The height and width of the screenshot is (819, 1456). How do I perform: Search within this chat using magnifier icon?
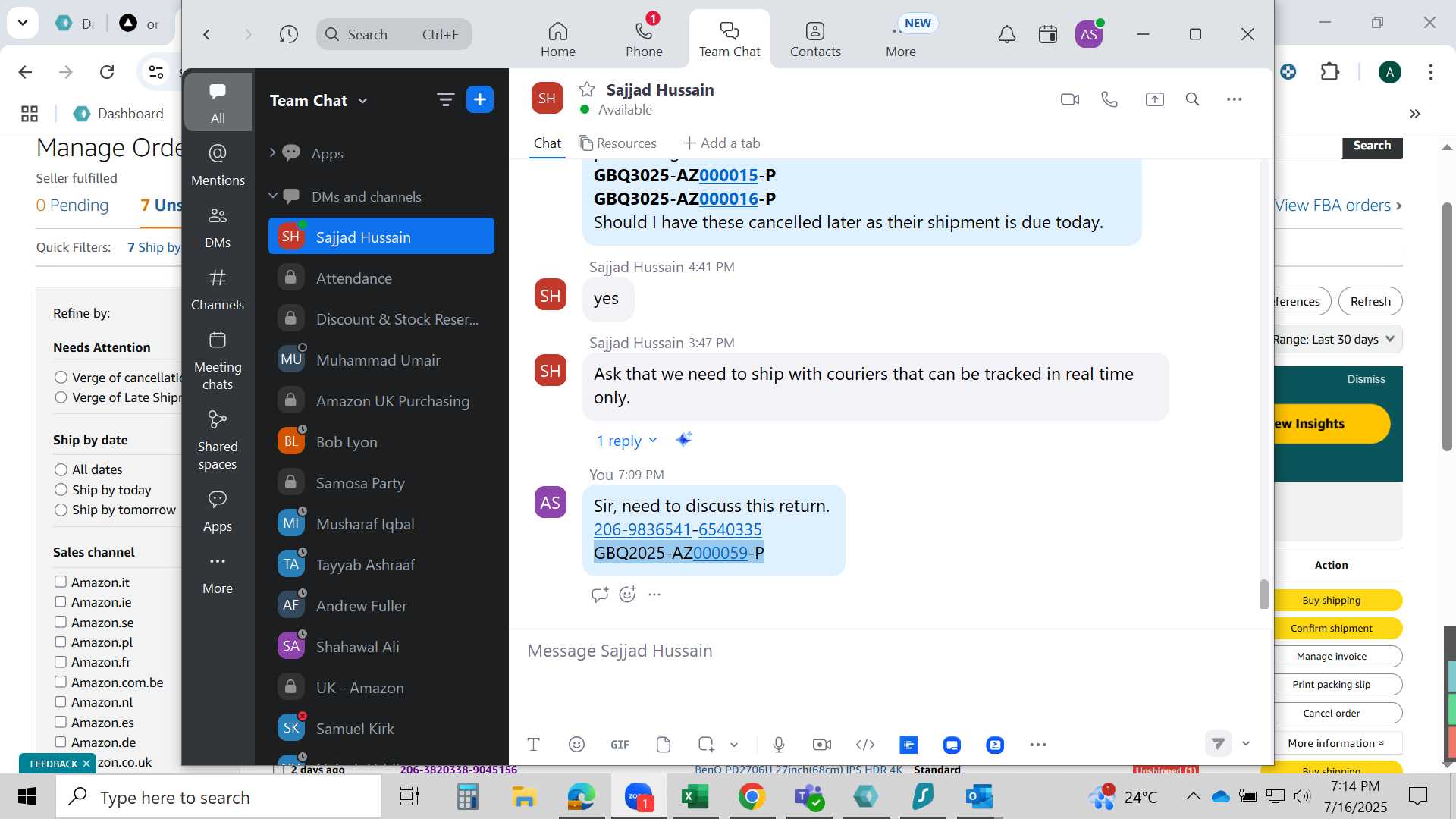point(1192,99)
